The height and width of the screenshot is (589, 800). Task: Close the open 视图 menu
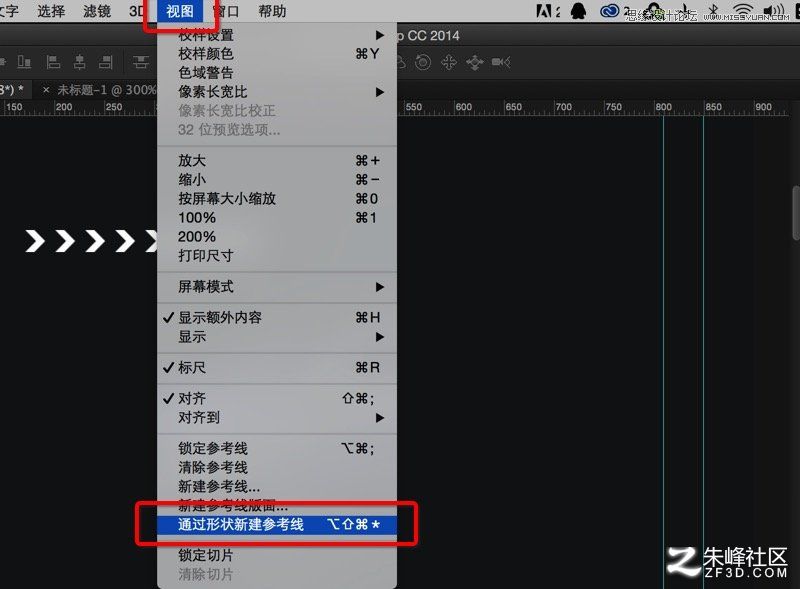click(x=180, y=11)
